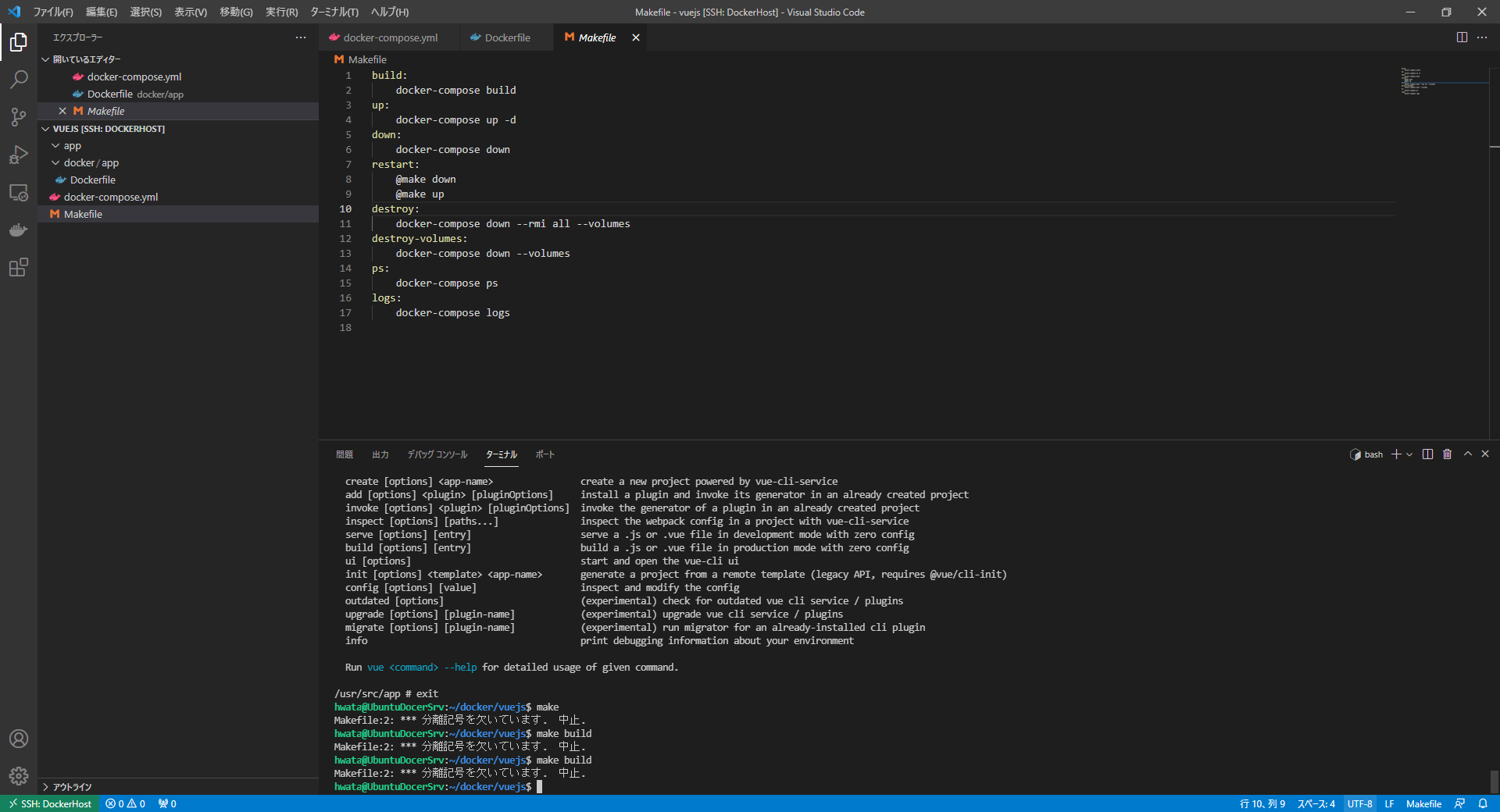Image resolution: width=1500 pixels, height=812 pixels.
Task: Open the Help menu
Action: tap(390, 12)
